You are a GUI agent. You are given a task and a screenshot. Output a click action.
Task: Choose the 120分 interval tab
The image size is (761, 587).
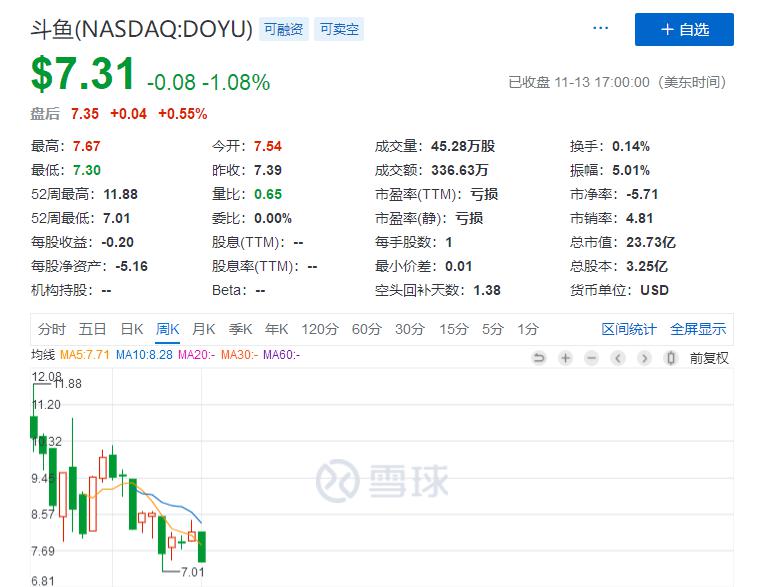point(320,329)
